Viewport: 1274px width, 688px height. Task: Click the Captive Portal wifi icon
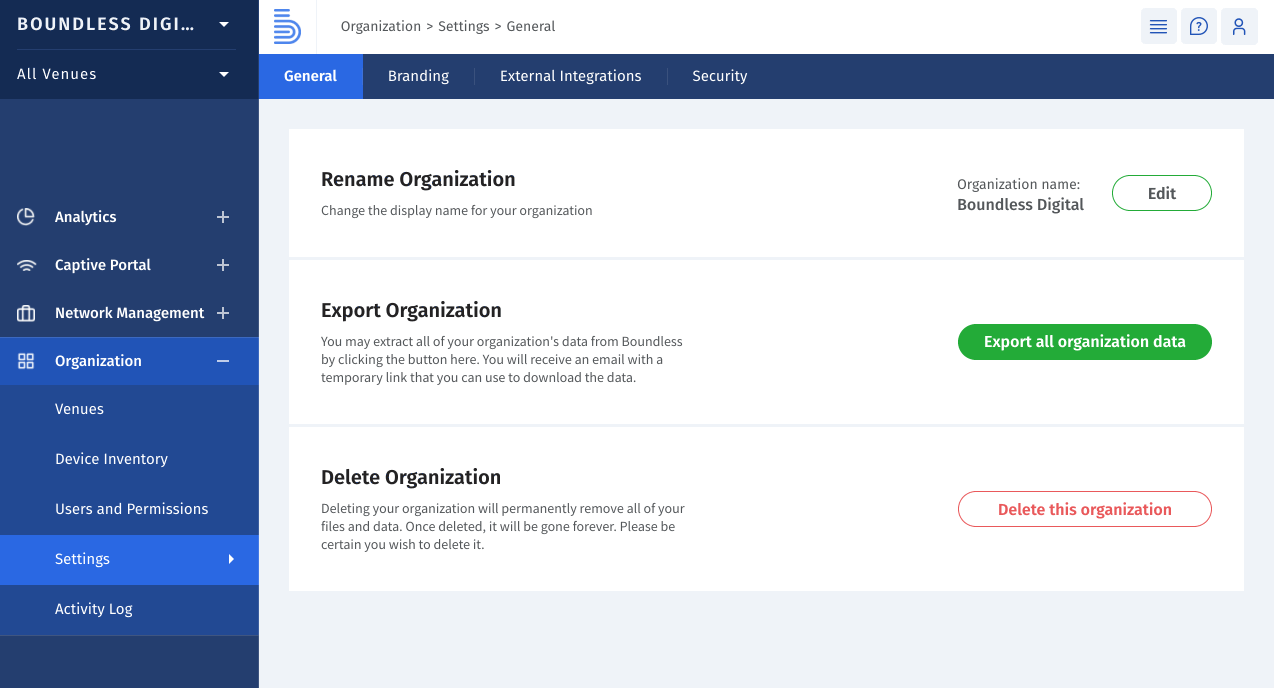click(x=26, y=265)
